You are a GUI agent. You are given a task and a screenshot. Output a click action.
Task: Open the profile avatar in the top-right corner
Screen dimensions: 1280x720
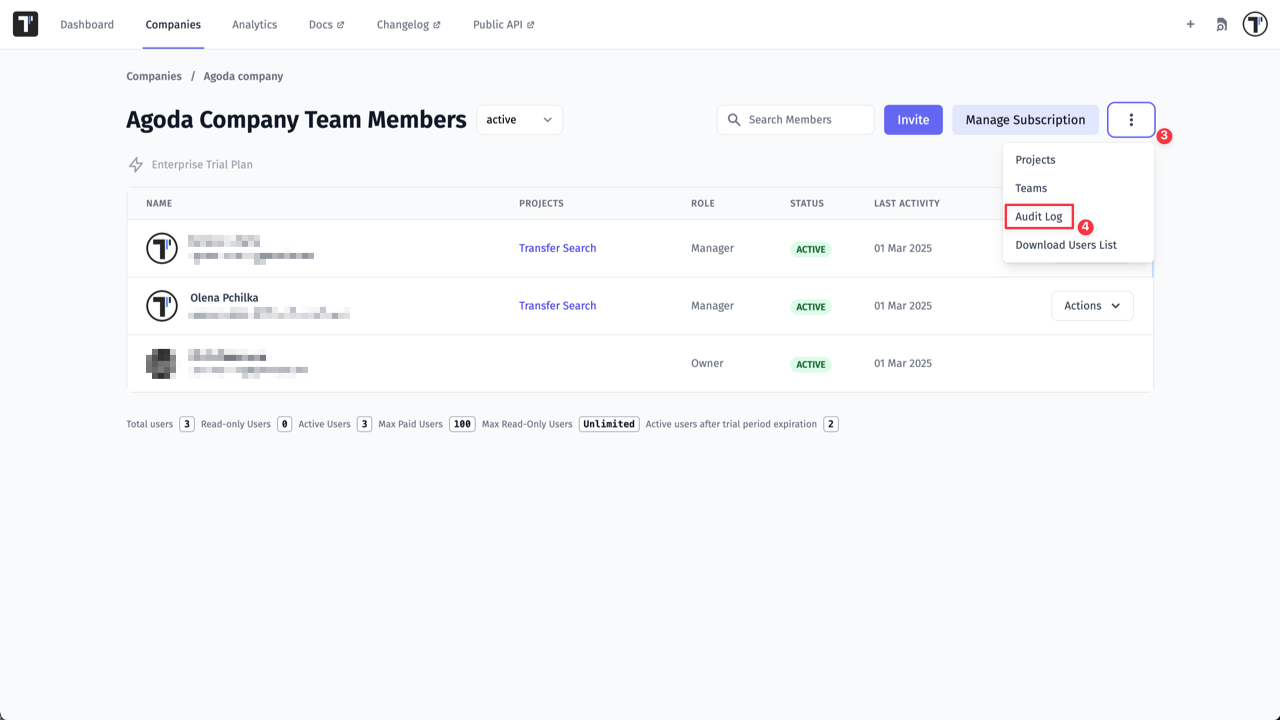(x=1255, y=24)
